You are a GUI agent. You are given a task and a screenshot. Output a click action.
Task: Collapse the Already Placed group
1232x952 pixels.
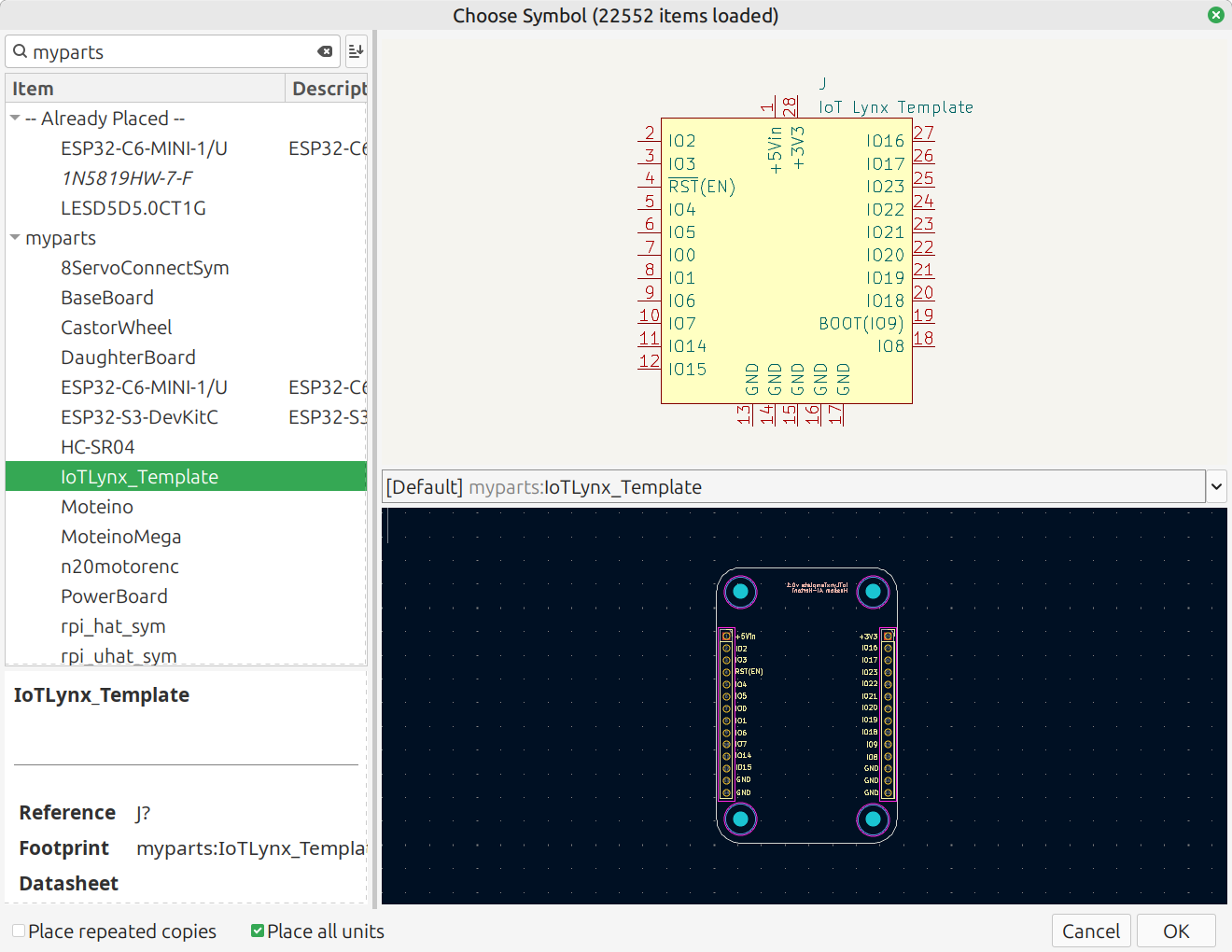tap(15, 119)
